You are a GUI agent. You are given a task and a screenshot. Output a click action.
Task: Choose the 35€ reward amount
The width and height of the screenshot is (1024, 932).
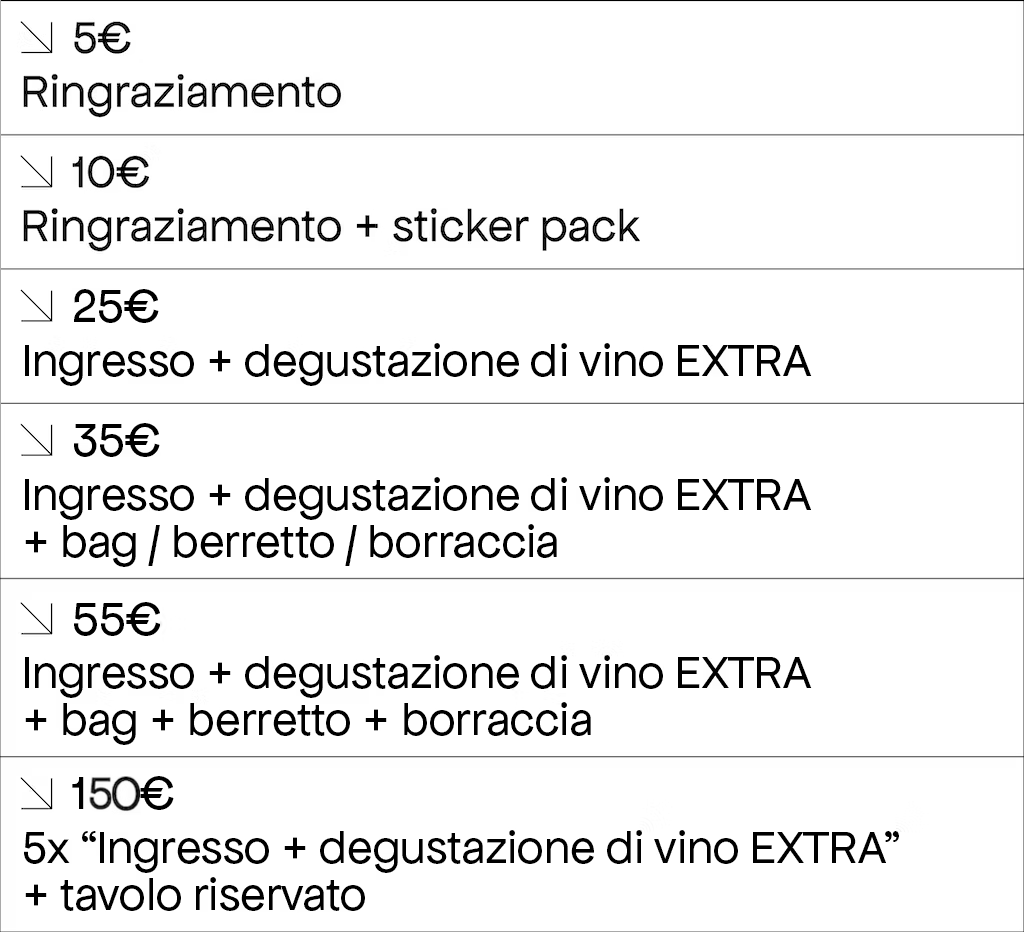(116, 440)
